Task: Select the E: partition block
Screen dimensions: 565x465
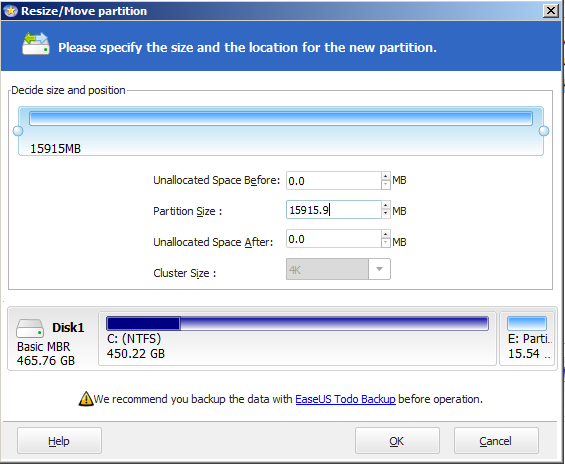Action: (527, 339)
